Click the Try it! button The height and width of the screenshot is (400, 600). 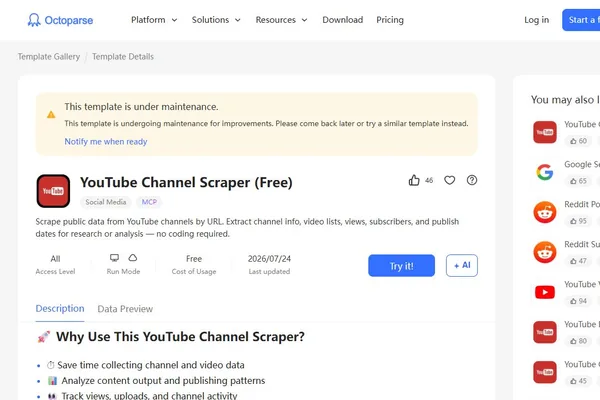[401, 266]
